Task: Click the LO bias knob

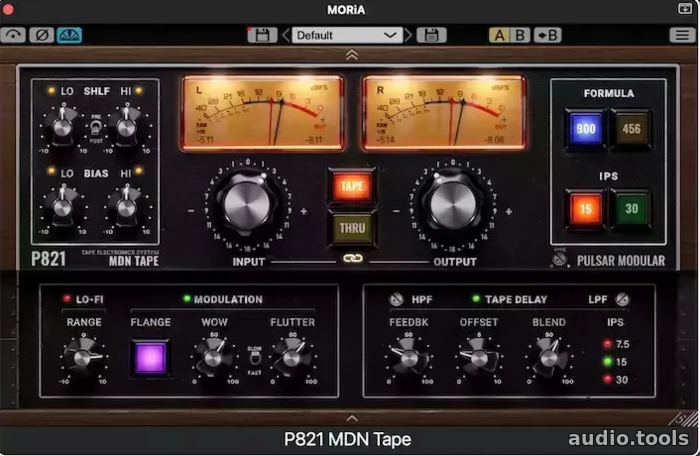Action: click(62, 207)
